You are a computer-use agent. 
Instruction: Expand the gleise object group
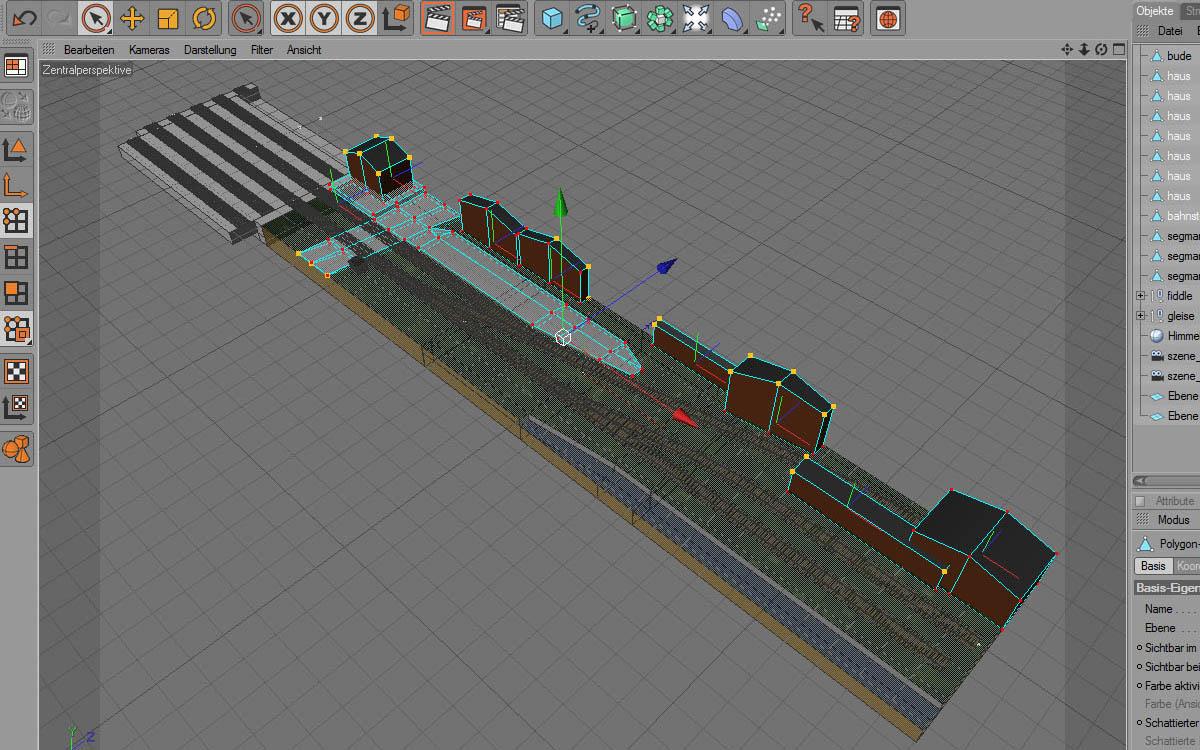(x=1141, y=316)
